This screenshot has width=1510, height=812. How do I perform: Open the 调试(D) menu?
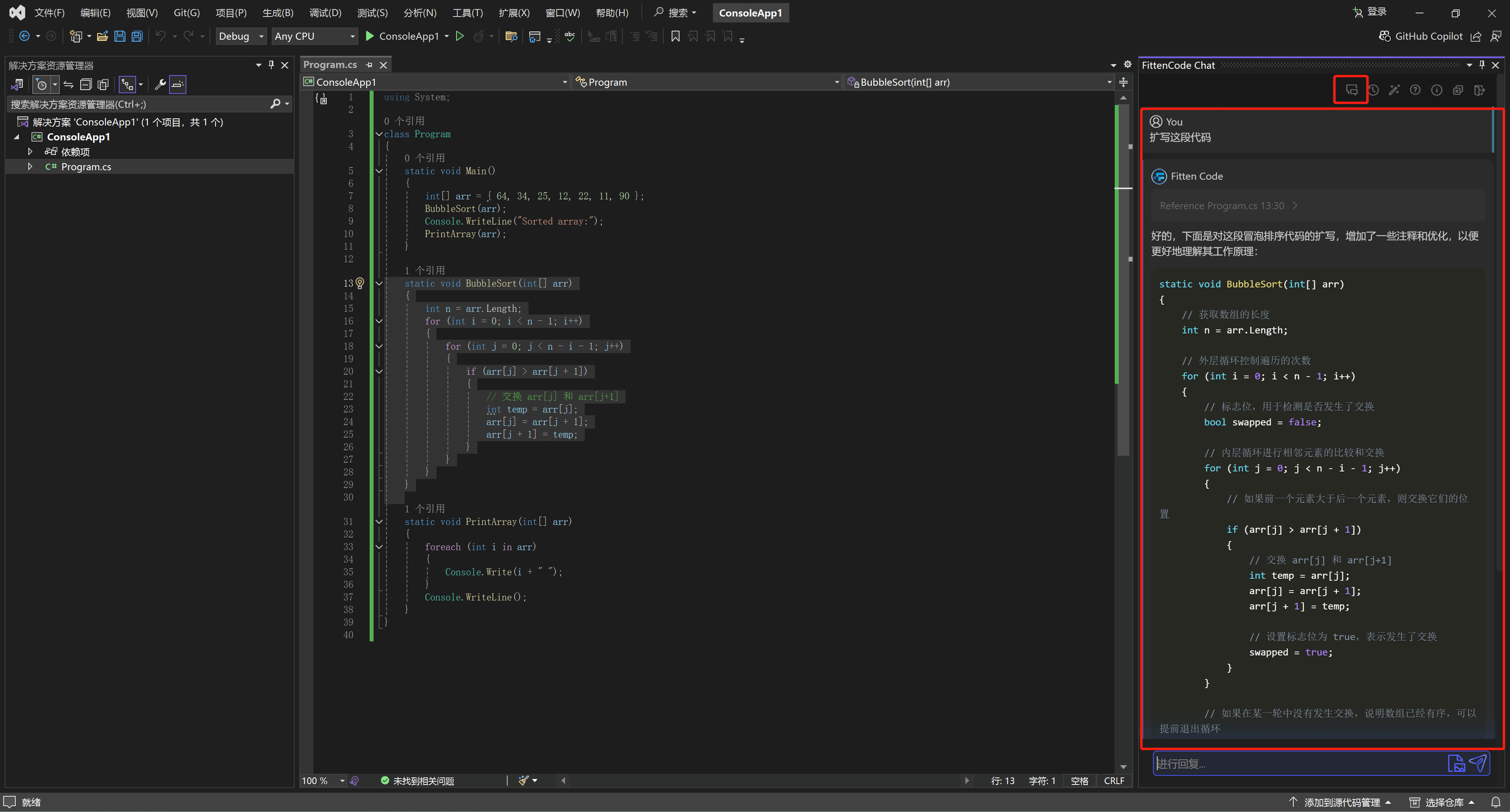(325, 13)
